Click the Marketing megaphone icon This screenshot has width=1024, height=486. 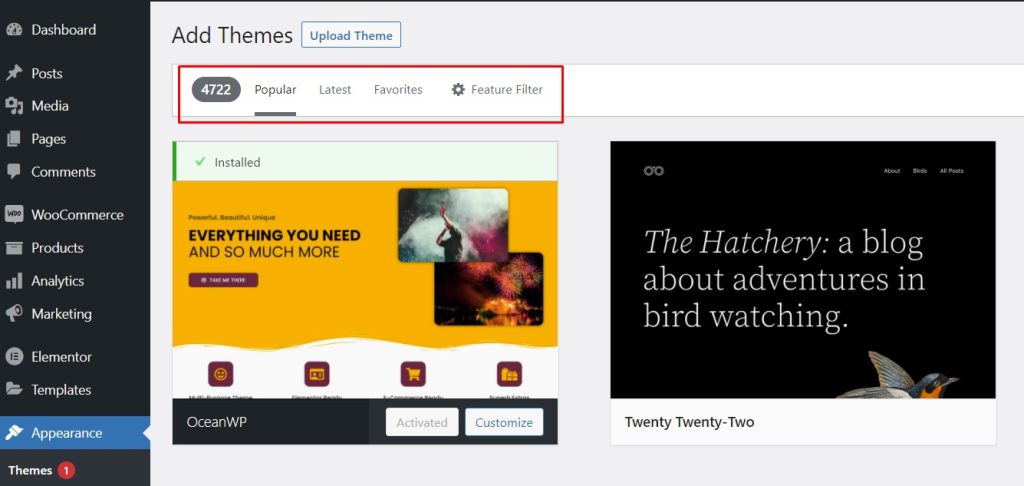tap(14, 314)
